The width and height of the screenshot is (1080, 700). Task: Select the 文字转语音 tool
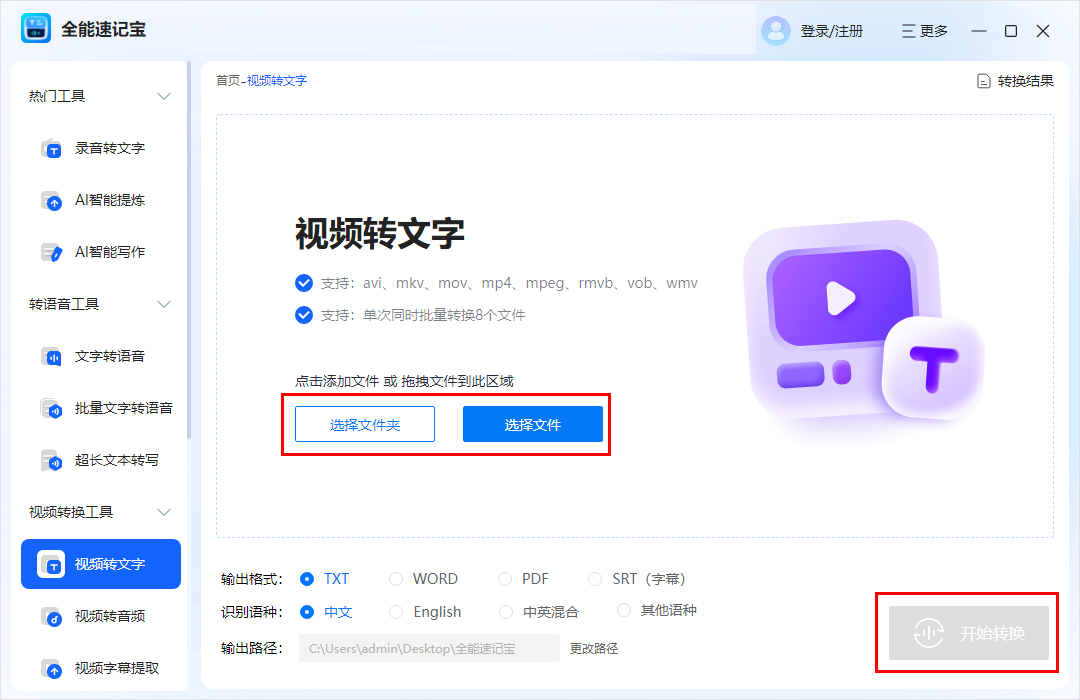[90, 356]
